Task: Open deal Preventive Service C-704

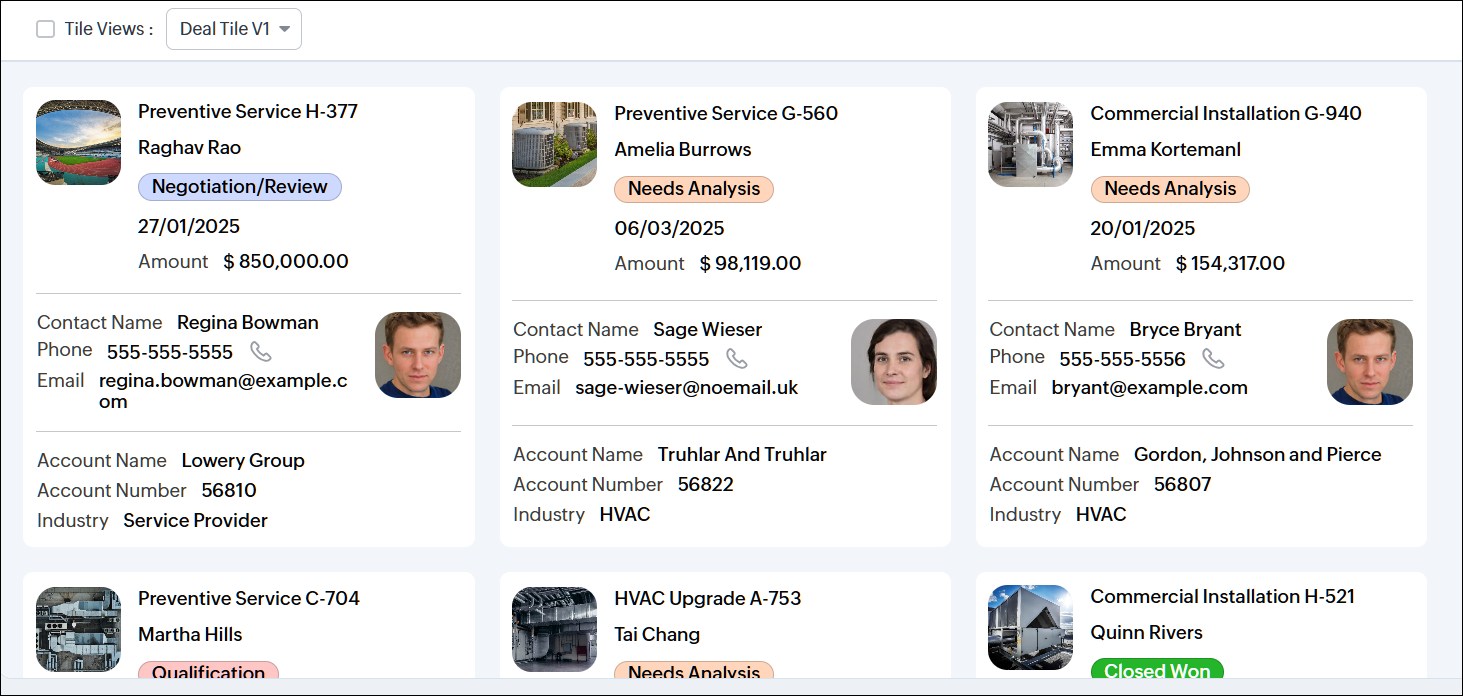Action: coord(249,598)
